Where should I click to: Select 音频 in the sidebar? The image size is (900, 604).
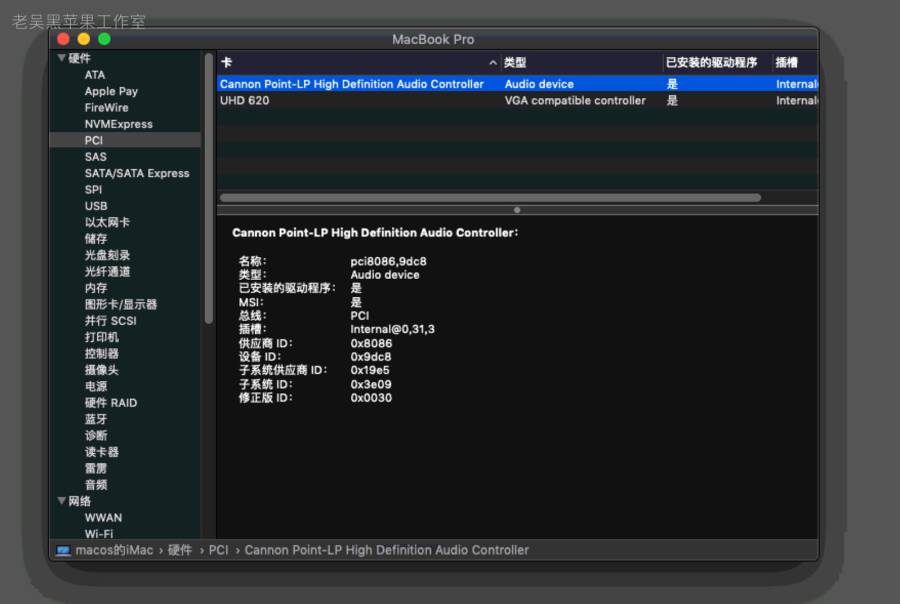[x=94, y=484]
